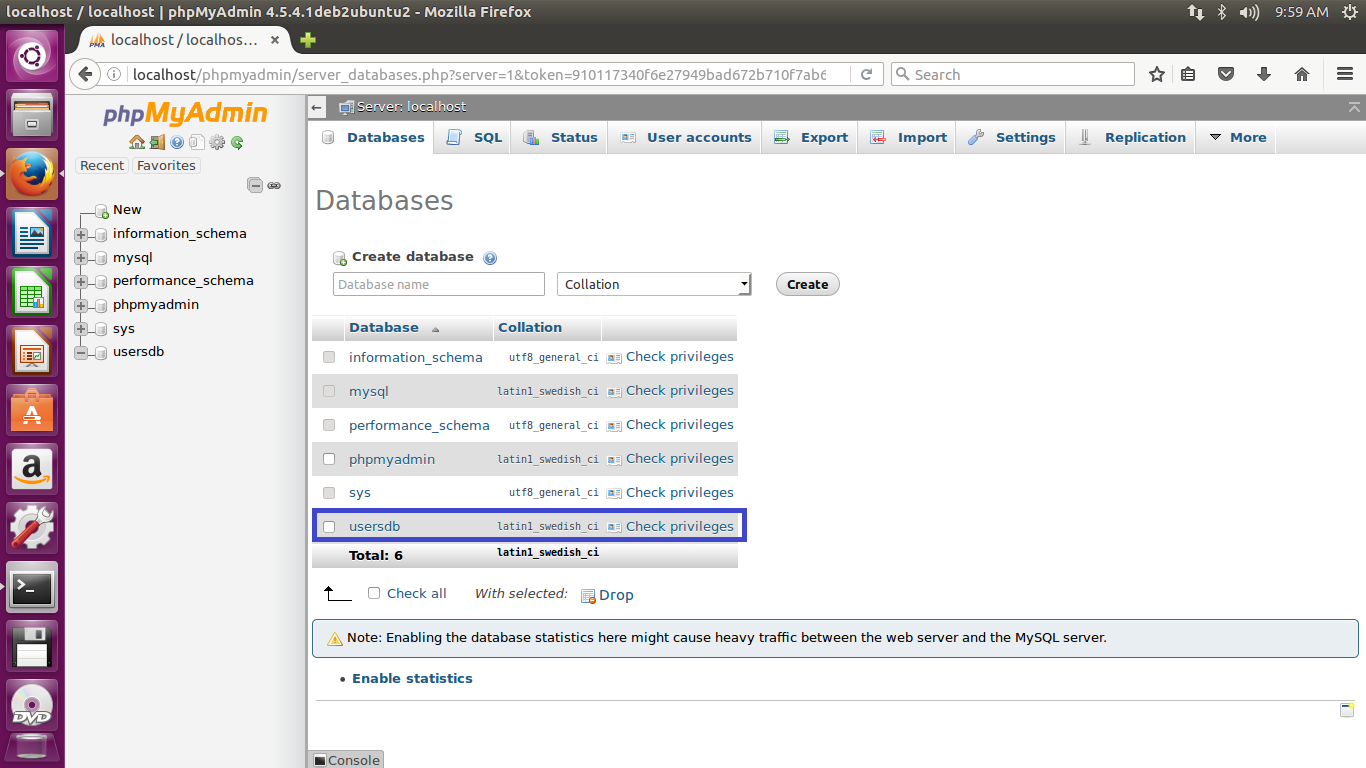
Task: Click New in the navigation tree
Action: coord(127,210)
